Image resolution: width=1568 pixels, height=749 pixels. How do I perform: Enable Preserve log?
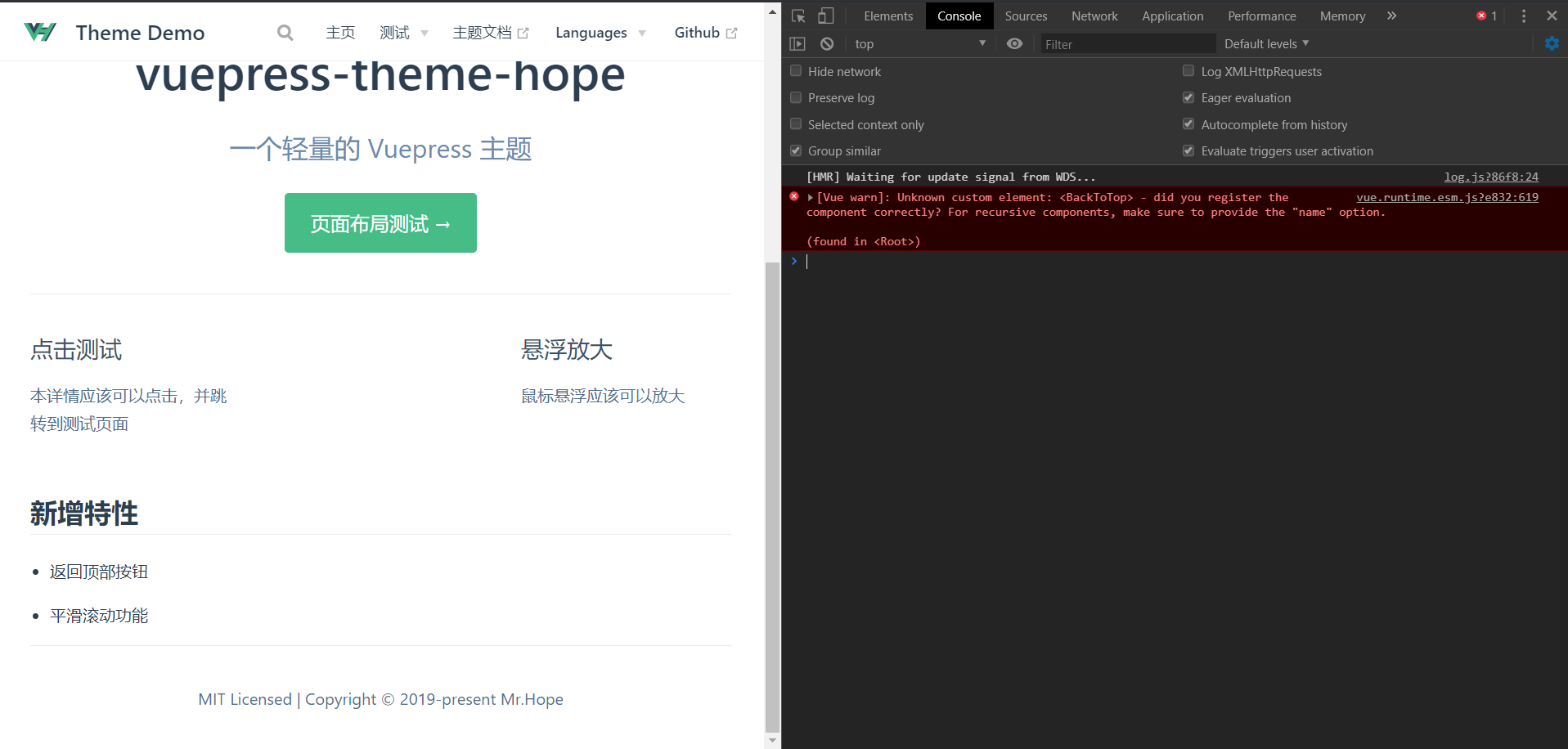[795, 97]
